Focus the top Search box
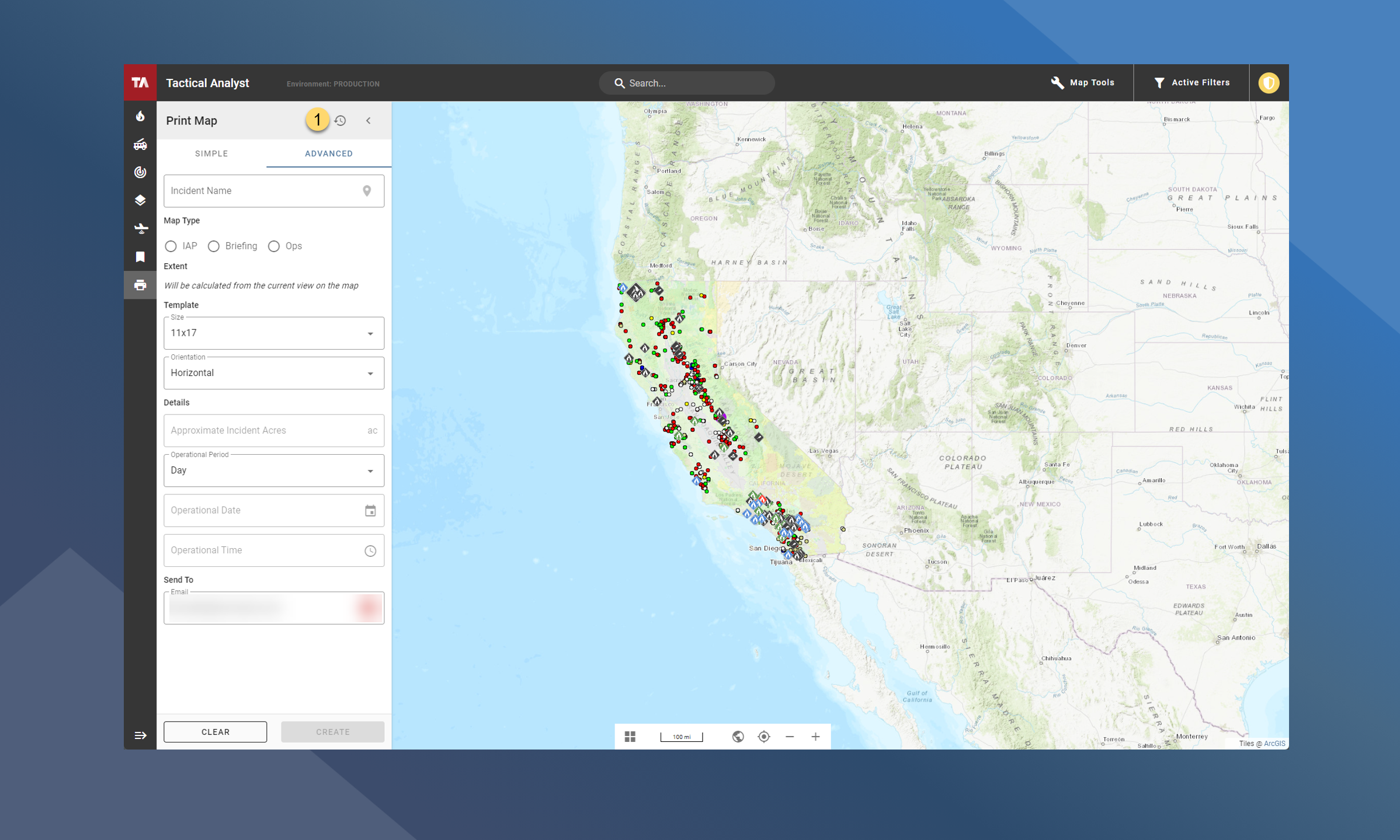 pos(687,83)
